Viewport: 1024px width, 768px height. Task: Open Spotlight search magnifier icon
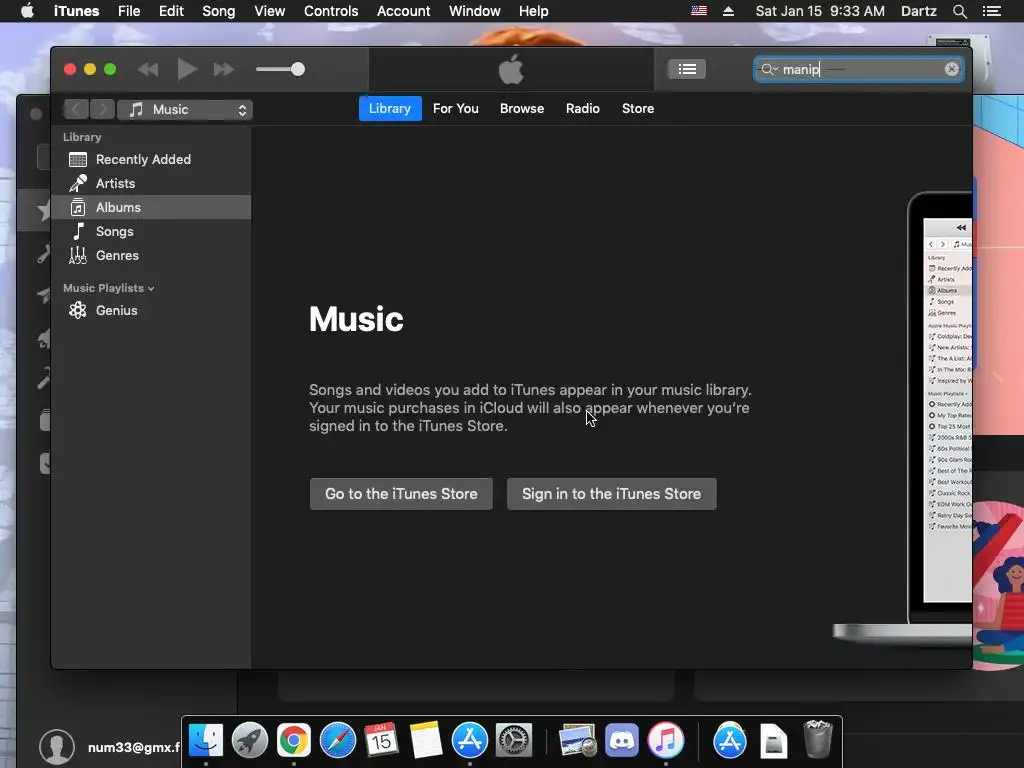click(x=959, y=11)
